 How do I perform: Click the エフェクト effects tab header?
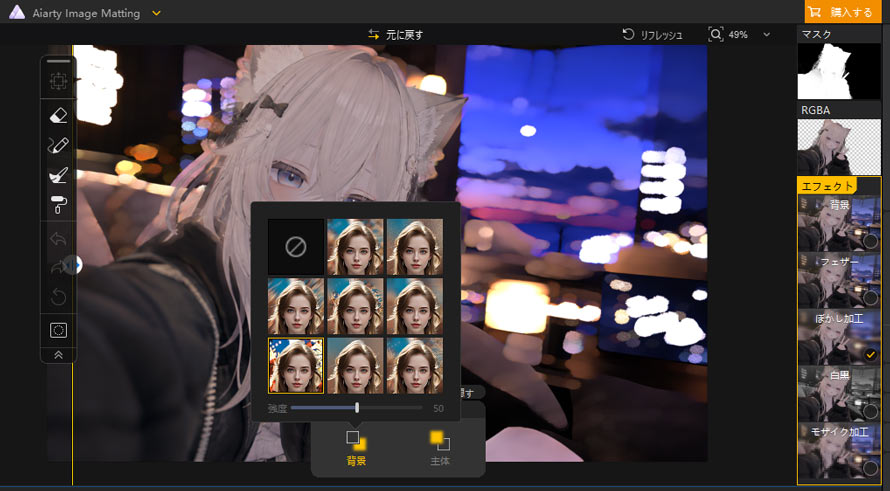tap(827, 186)
